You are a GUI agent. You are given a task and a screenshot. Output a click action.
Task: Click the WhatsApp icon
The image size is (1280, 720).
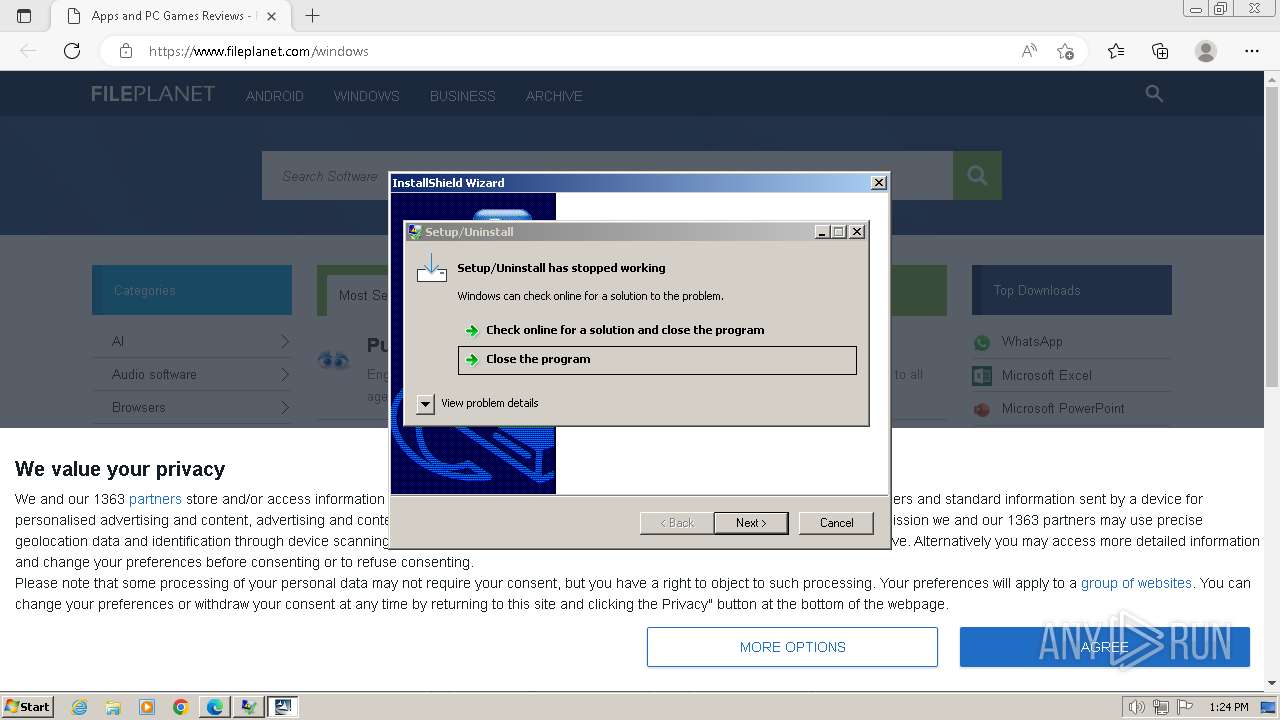point(982,343)
